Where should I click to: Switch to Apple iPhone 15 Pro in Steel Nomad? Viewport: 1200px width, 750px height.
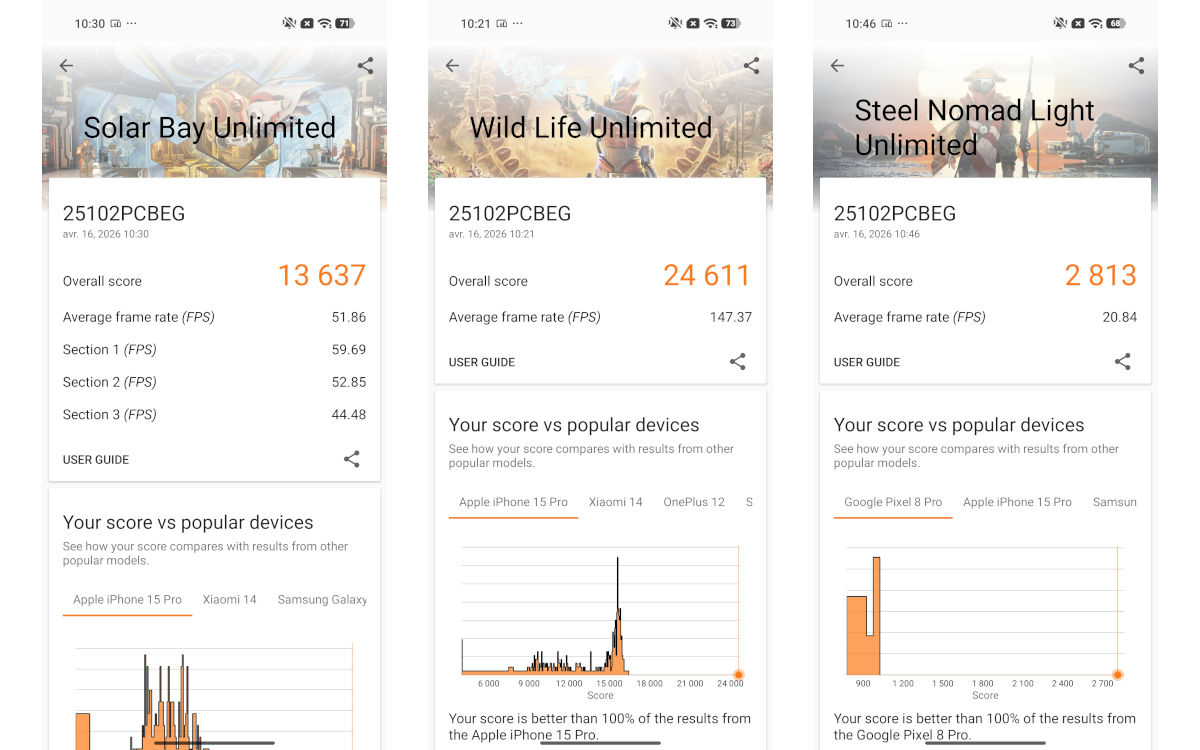[x=1017, y=502]
